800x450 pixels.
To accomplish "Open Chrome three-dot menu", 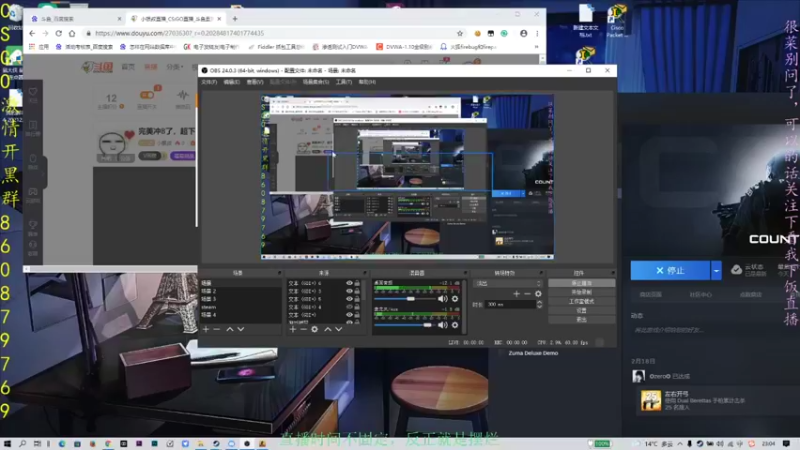I will [x=537, y=33].
